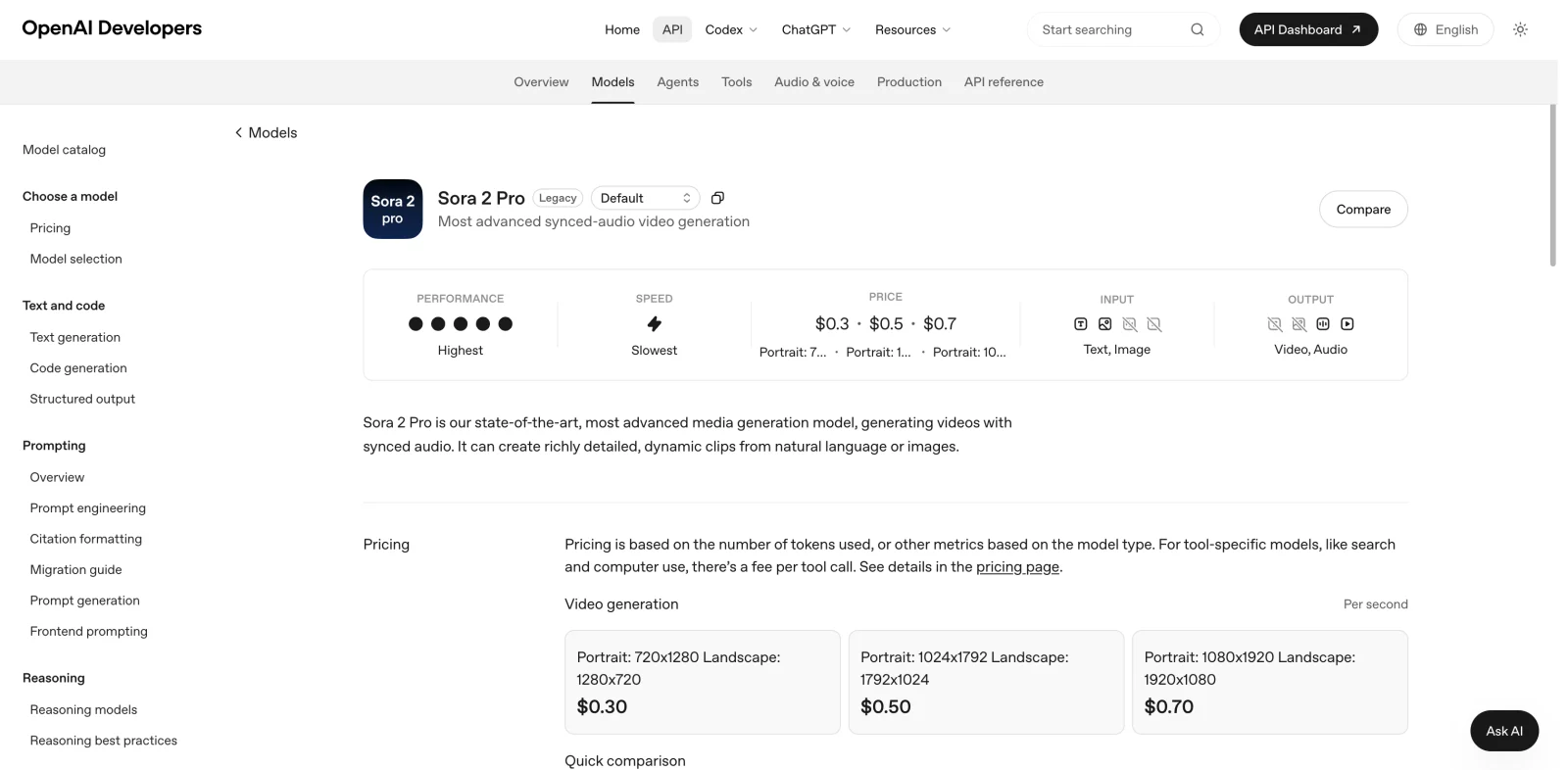Click the $0.50 price card
Screen dimensions: 1568x770
coord(986,682)
